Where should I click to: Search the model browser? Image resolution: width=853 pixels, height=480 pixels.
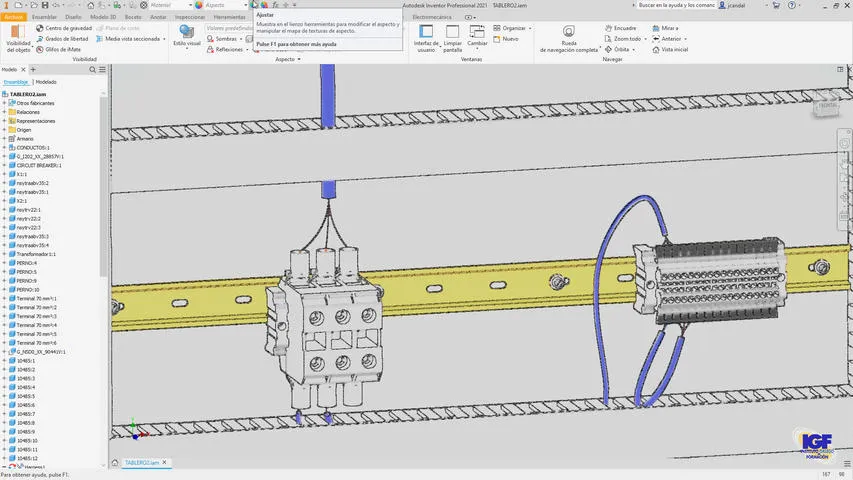[92, 70]
